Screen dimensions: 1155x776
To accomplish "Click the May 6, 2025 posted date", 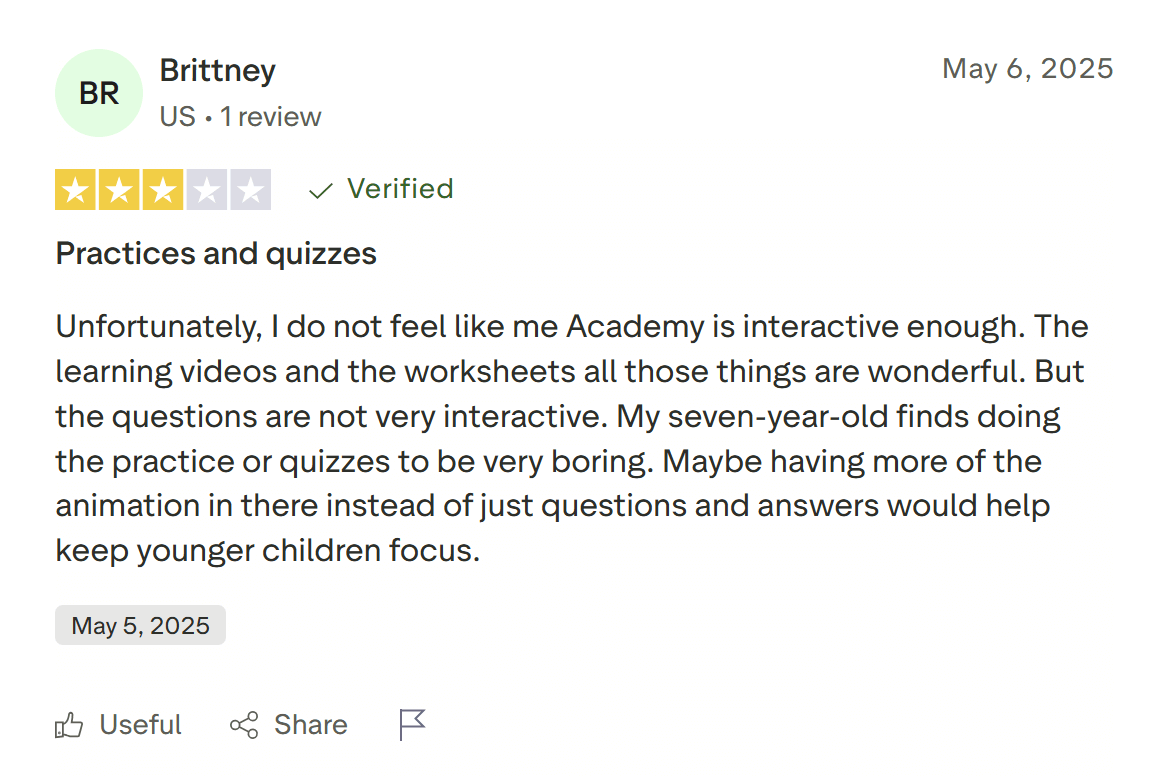I will coord(1027,70).
